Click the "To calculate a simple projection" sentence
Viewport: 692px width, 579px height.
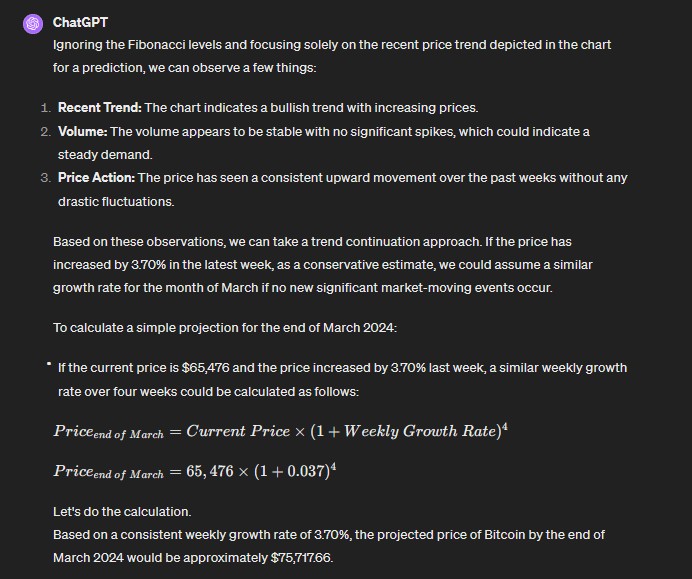click(226, 329)
